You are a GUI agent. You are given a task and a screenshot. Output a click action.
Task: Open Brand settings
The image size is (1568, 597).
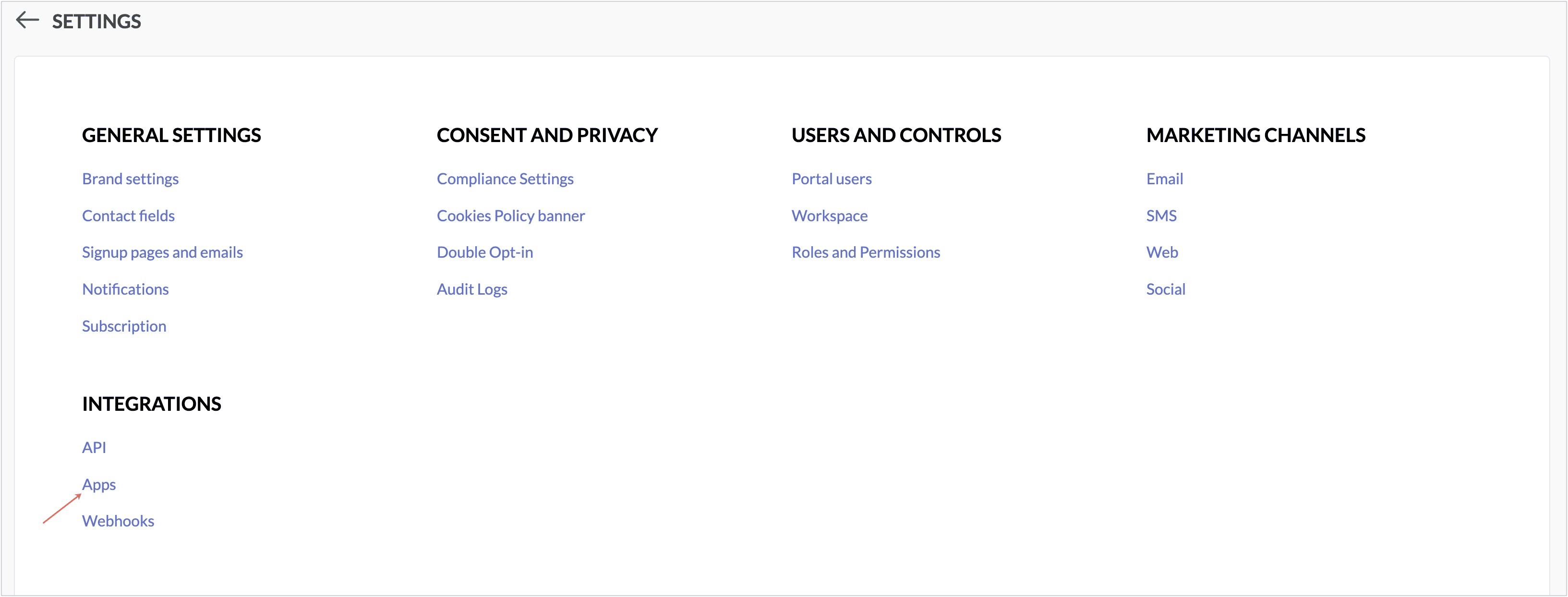130,179
